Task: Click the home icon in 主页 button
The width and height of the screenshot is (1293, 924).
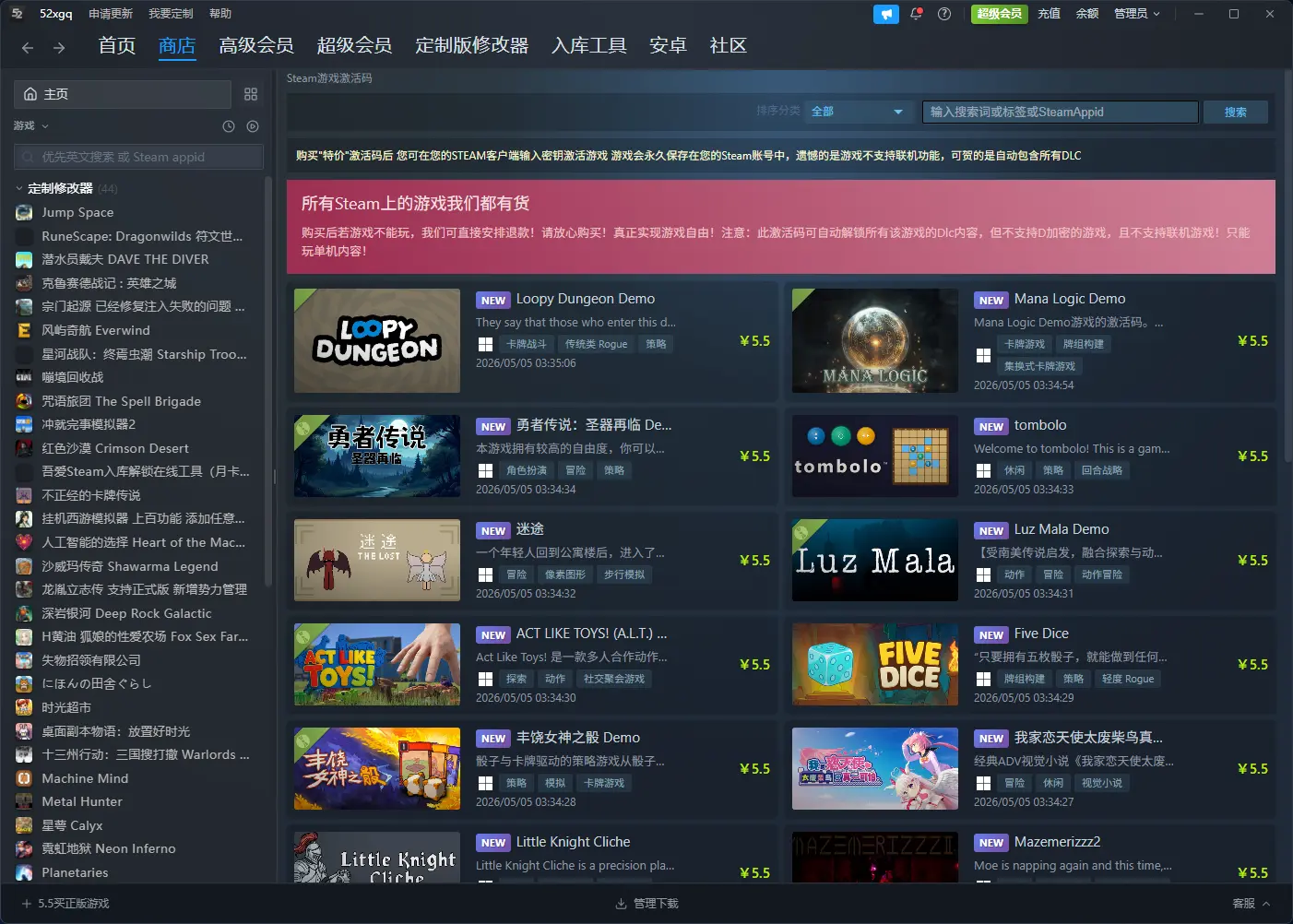Action: [30, 94]
